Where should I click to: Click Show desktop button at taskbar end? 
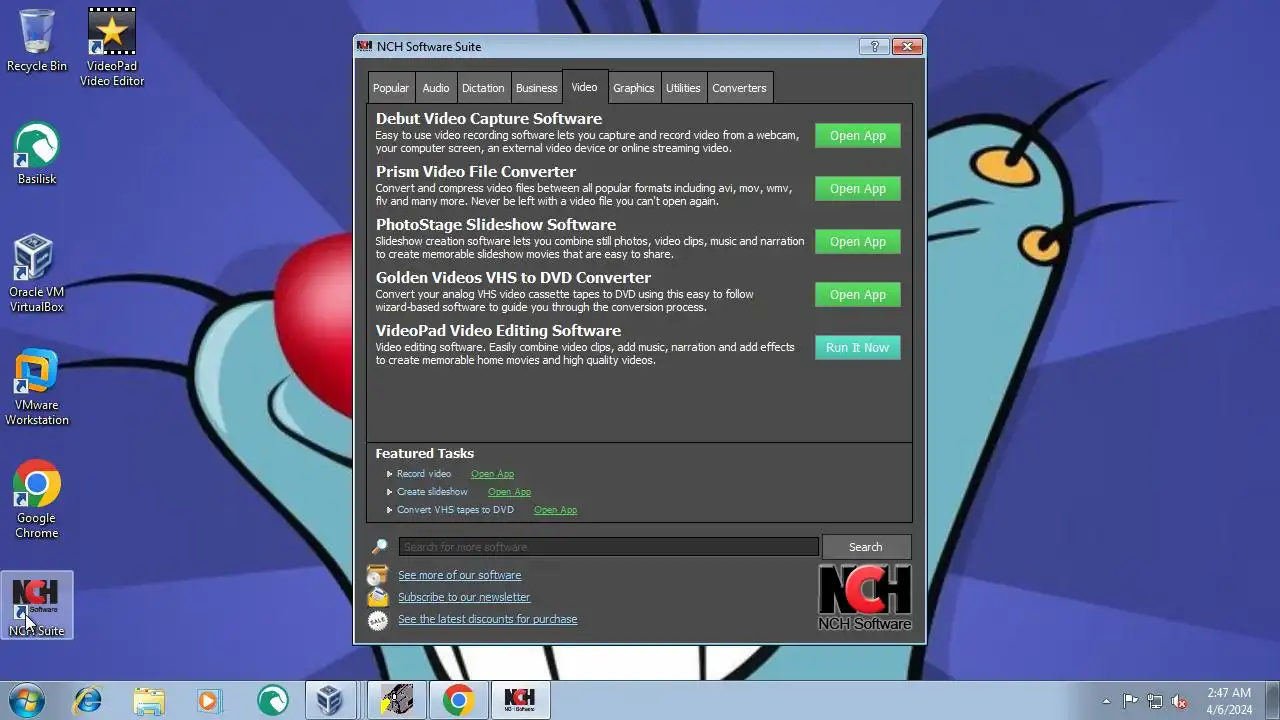(x=1272, y=701)
